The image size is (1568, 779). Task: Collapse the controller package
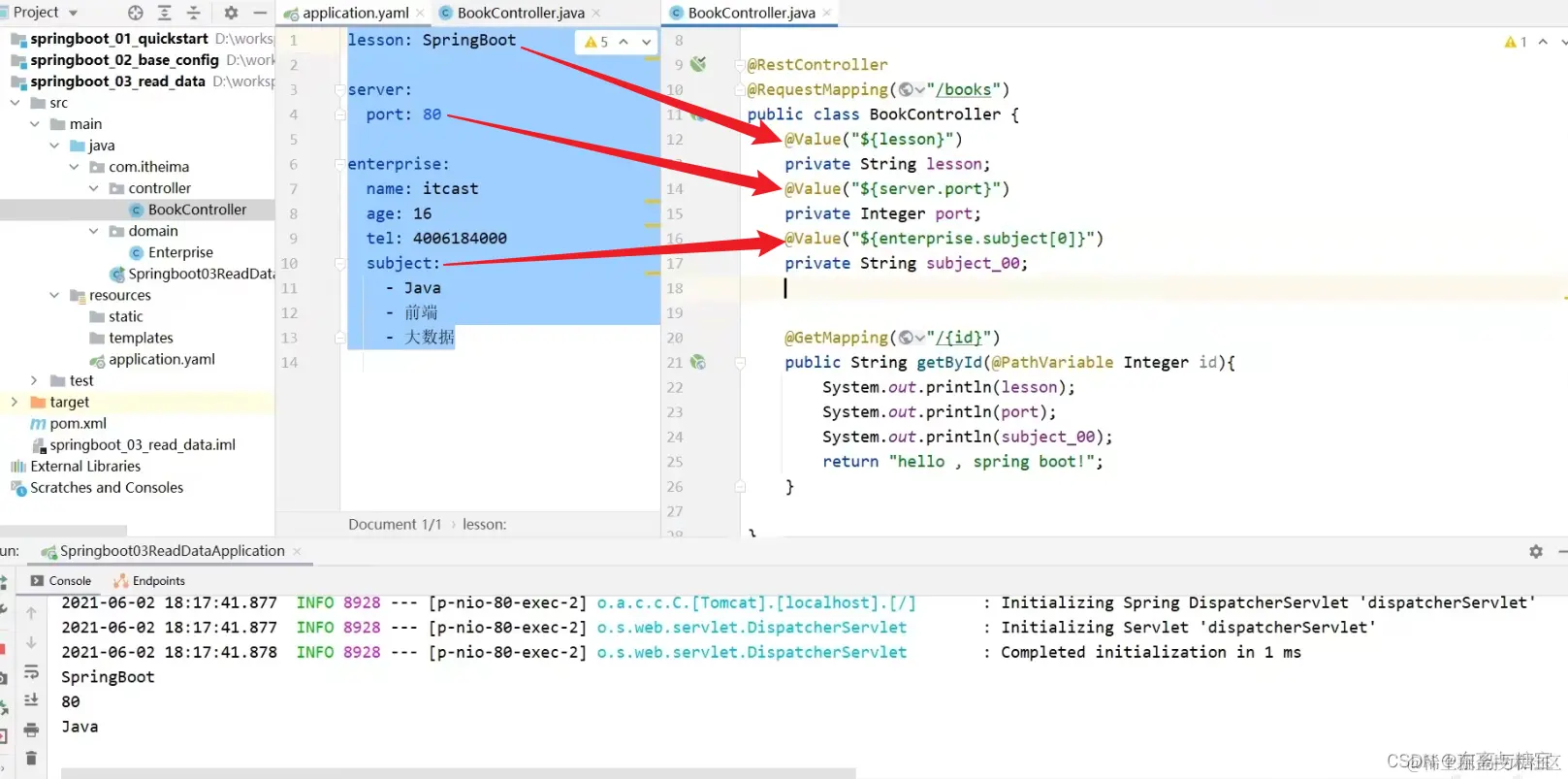tap(94, 188)
